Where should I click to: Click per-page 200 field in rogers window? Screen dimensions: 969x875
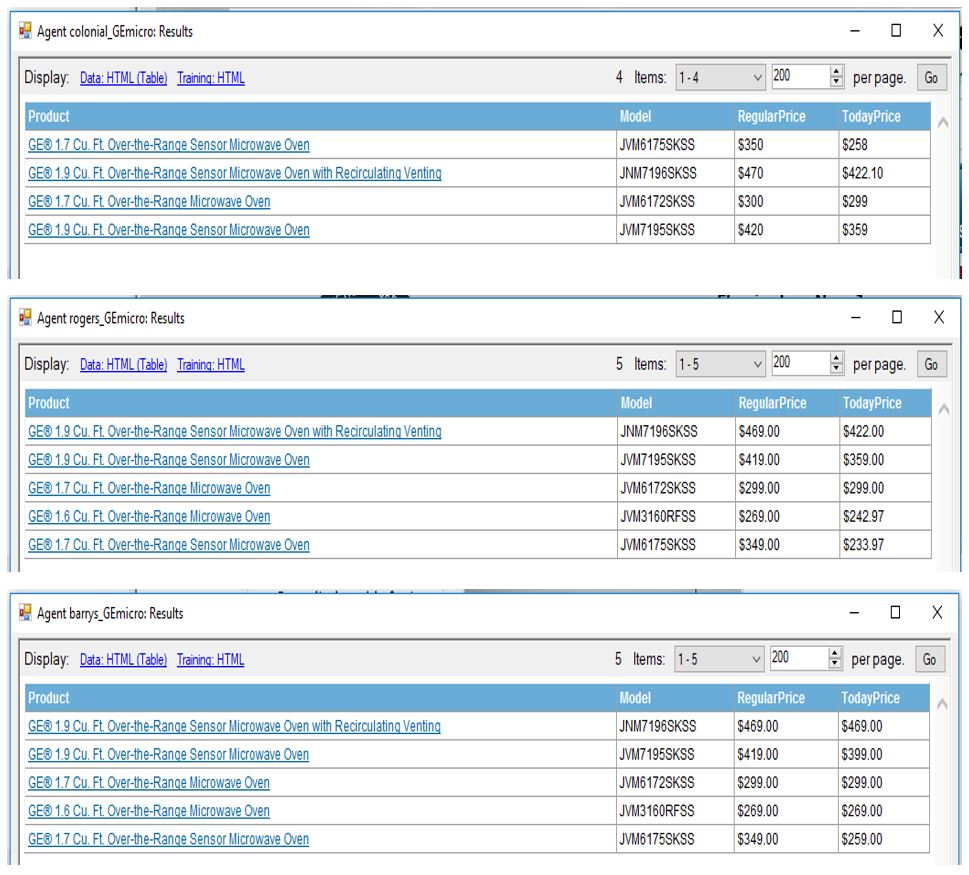pos(800,363)
